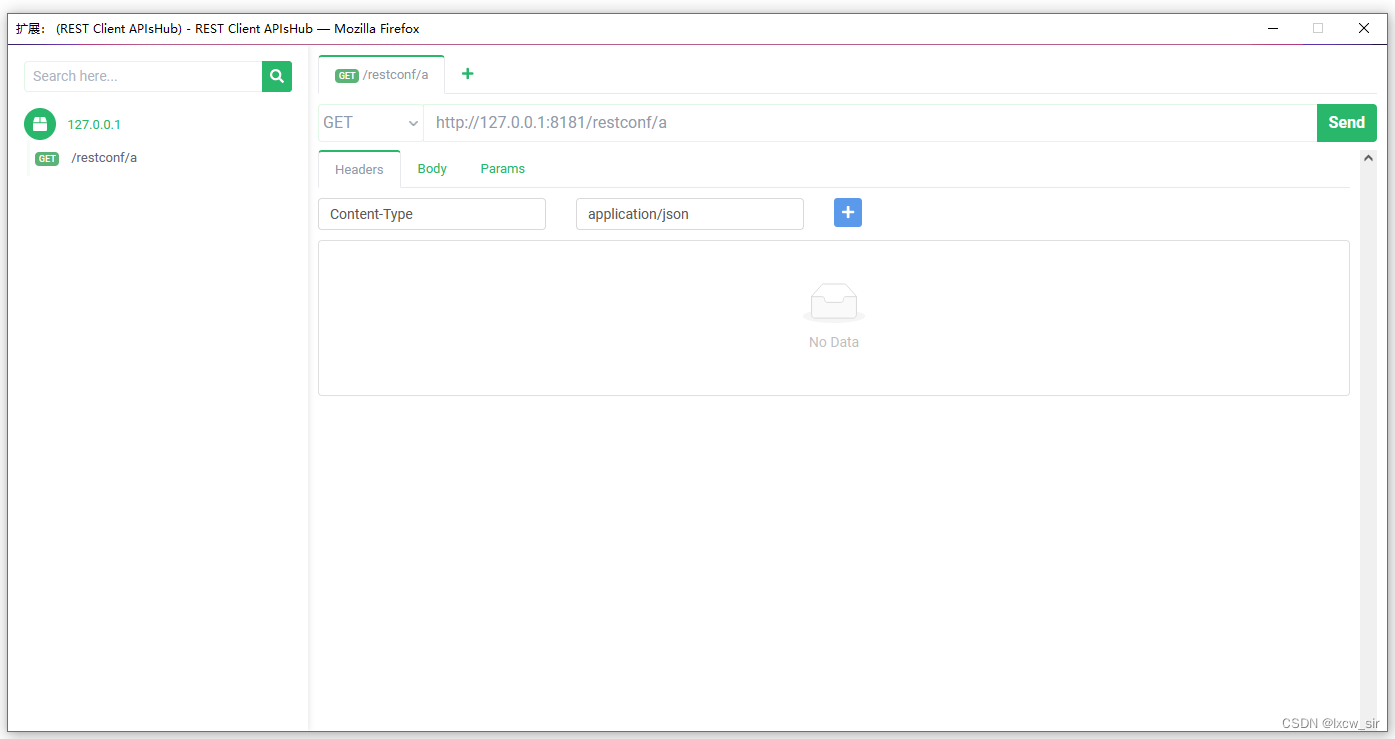Send the request with Send button
Image resolution: width=1395 pixels, height=739 pixels.
[x=1346, y=123]
